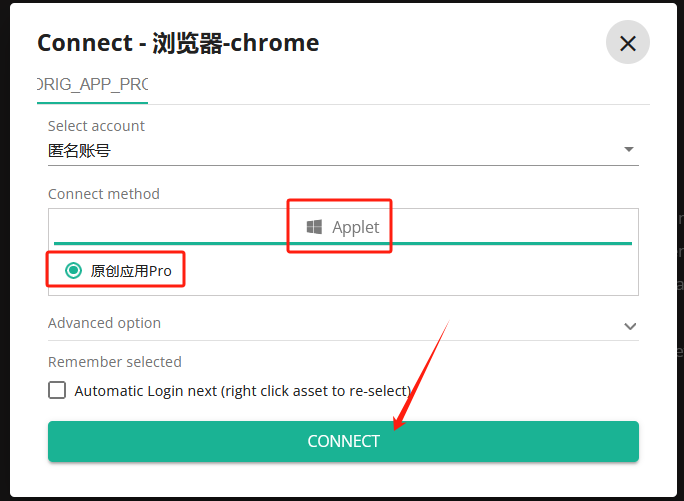Expand the Advanced option chevron
684x501 pixels.
pyautogui.click(x=630, y=326)
